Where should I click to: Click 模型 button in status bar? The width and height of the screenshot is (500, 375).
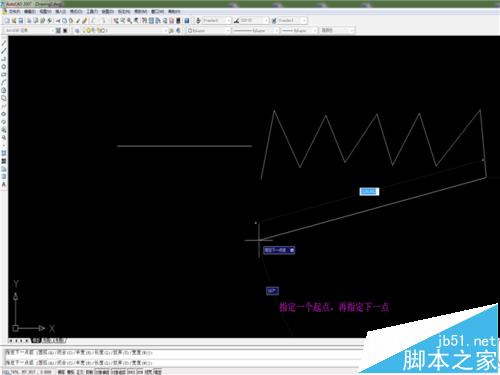(157, 372)
